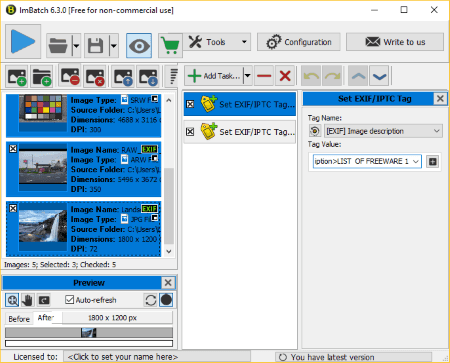Viewport: 450px width, 363px height.
Task: Move task up with arrow
Action: point(358,76)
